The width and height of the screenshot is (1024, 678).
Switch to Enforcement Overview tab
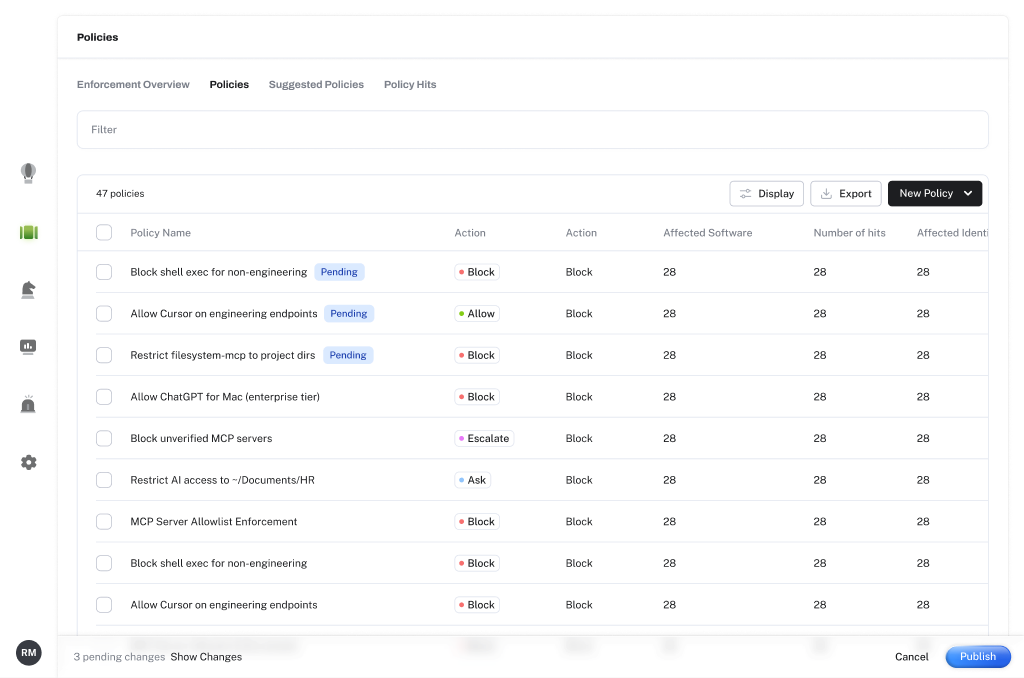(133, 84)
